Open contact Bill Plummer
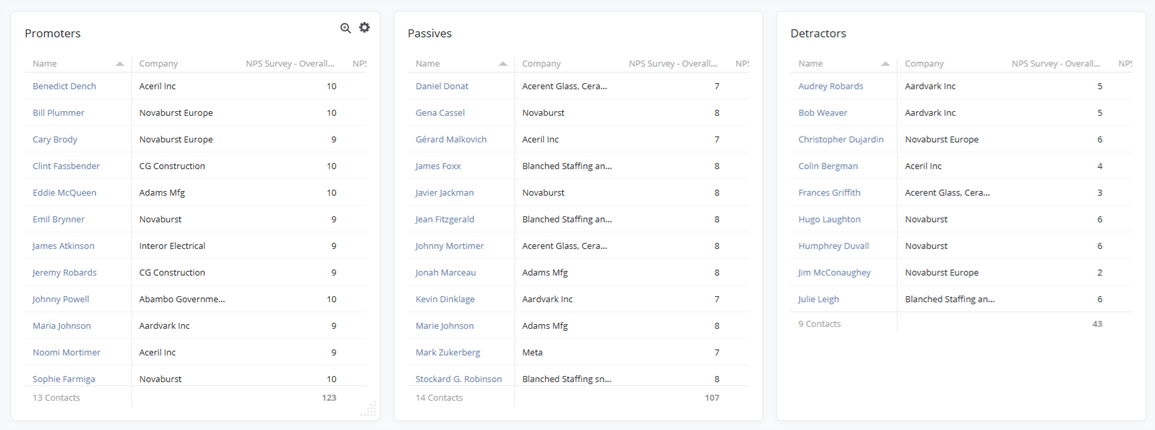 (58, 113)
